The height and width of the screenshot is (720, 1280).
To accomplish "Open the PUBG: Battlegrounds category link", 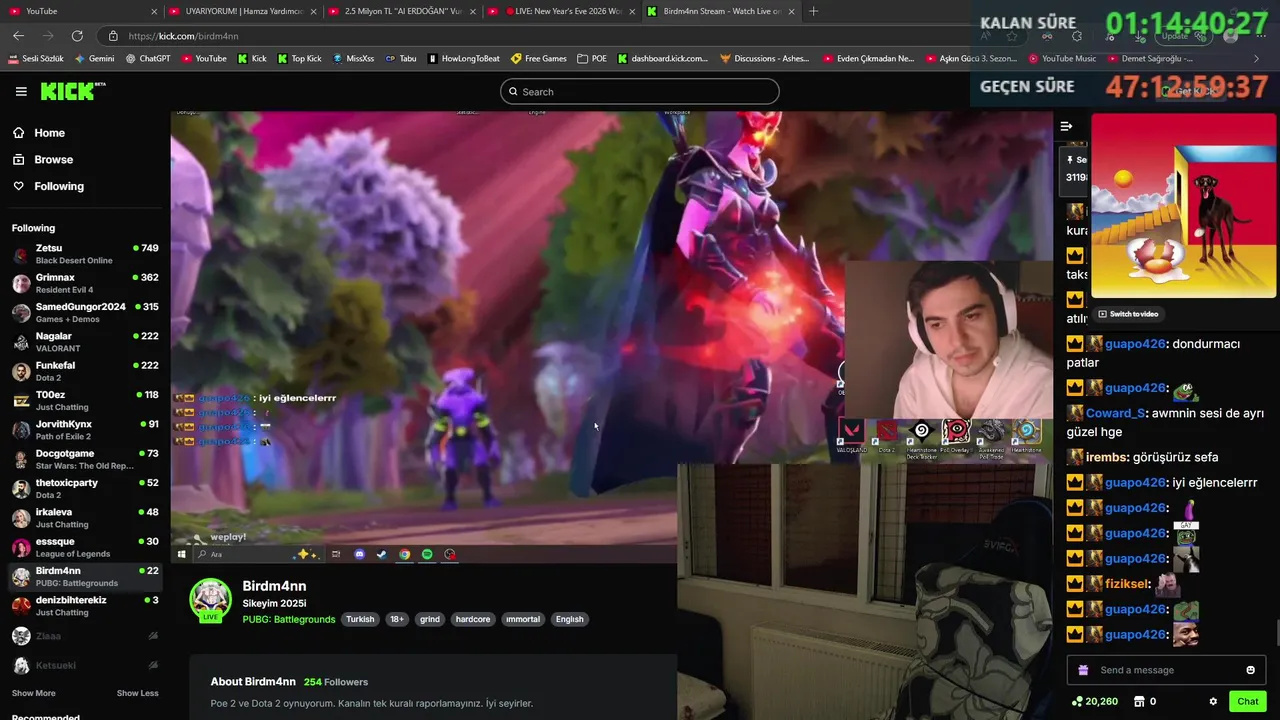I will 288,619.
